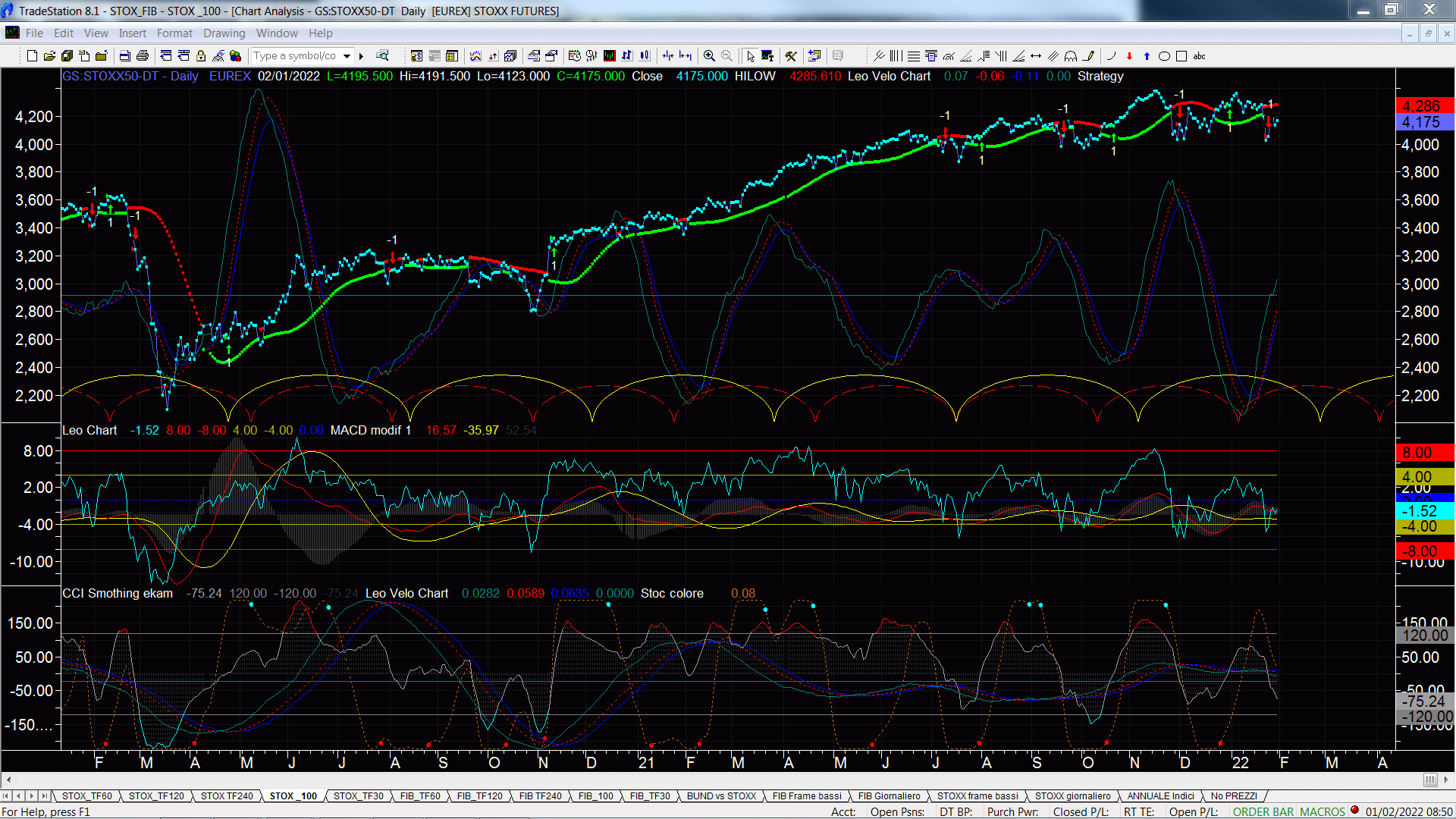Select the rectangle drawing tool
Image resolution: width=1456 pixels, height=819 pixels.
(1181, 56)
